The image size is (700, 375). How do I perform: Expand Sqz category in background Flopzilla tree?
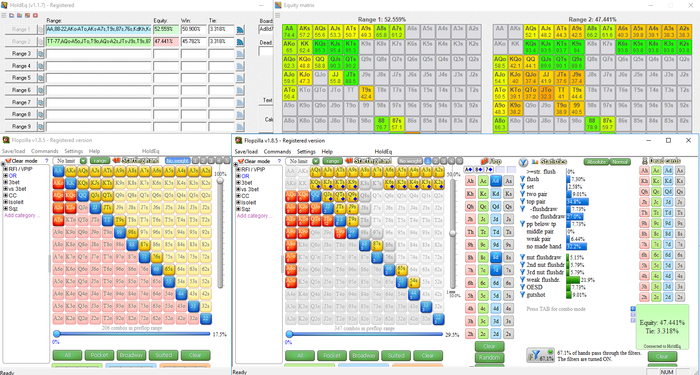pyautogui.click(x=6, y=208)
